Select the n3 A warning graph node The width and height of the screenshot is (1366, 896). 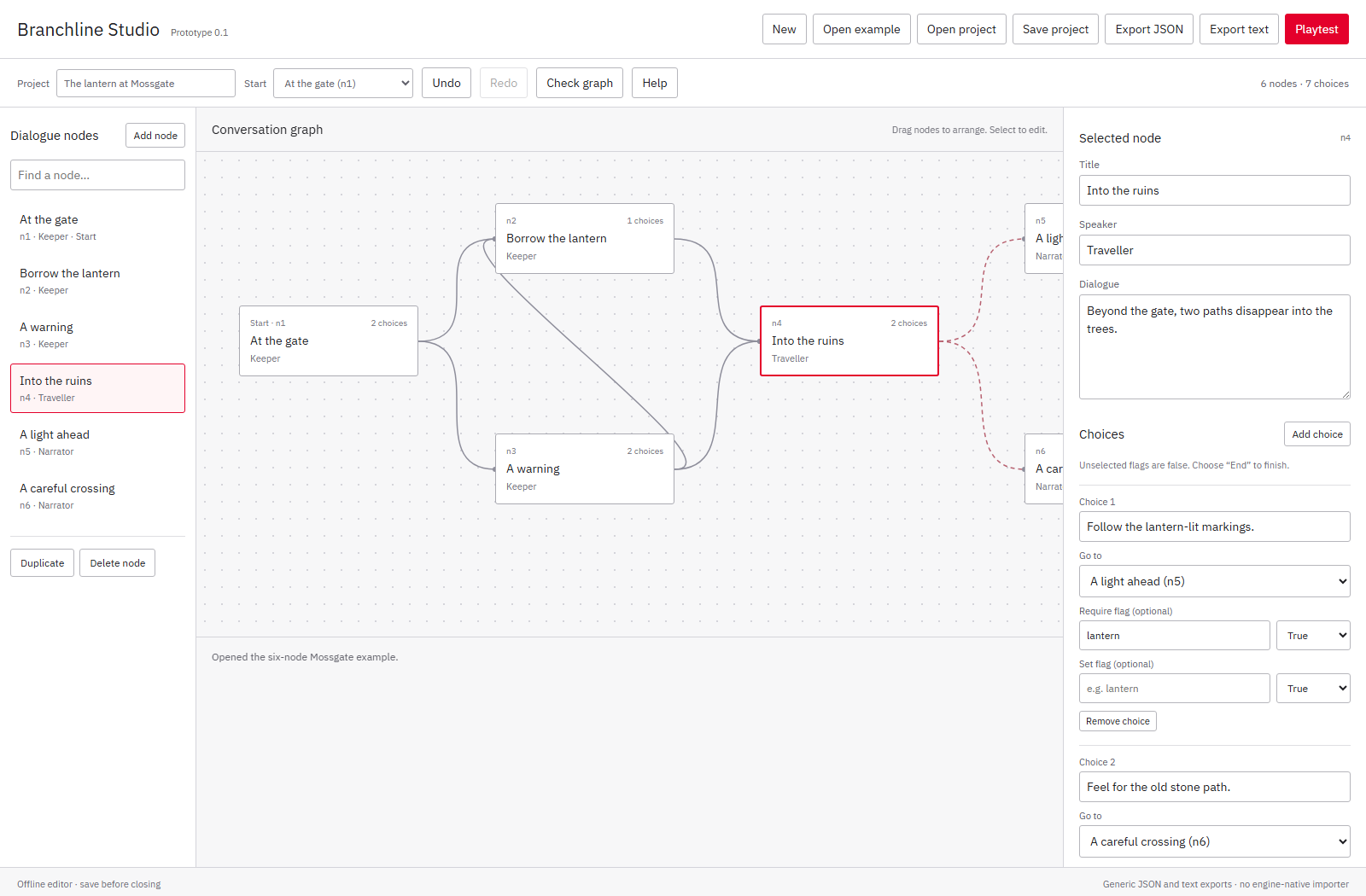[x=585, y=468]
